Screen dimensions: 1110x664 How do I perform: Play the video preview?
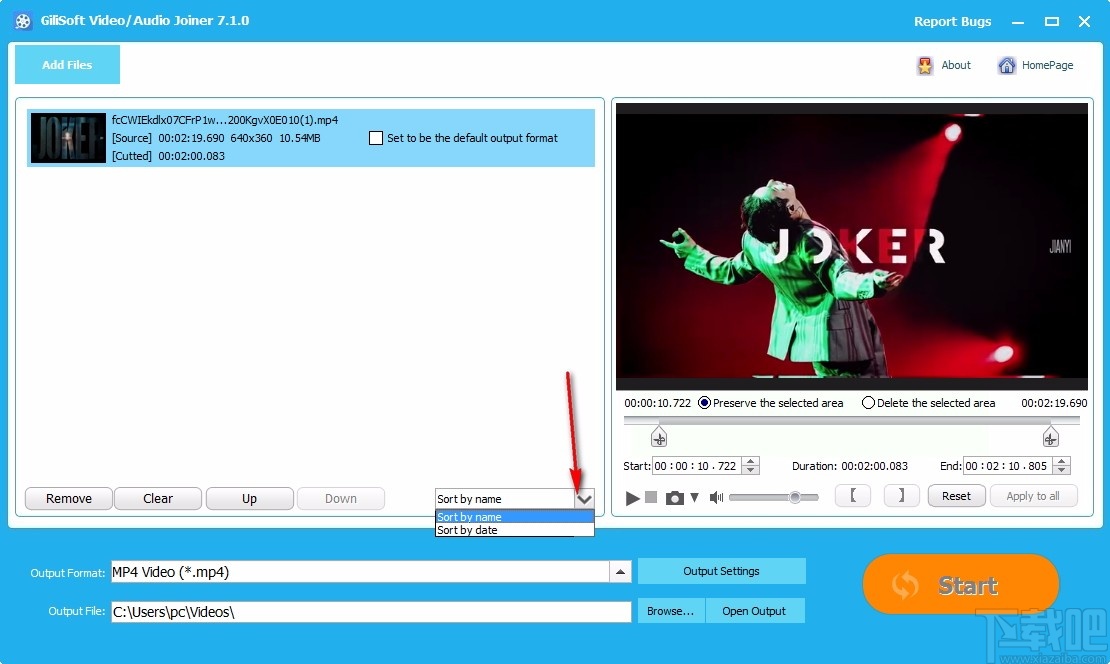pos(631,496)
